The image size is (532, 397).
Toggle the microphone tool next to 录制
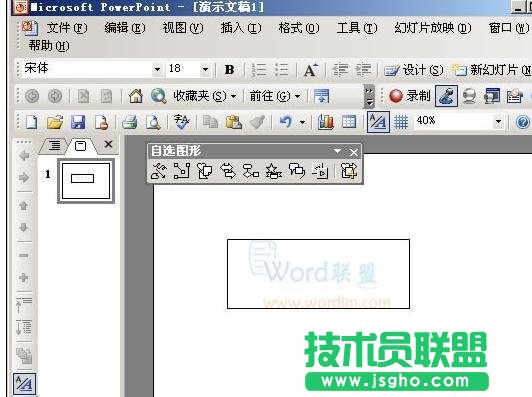[446, 96]
